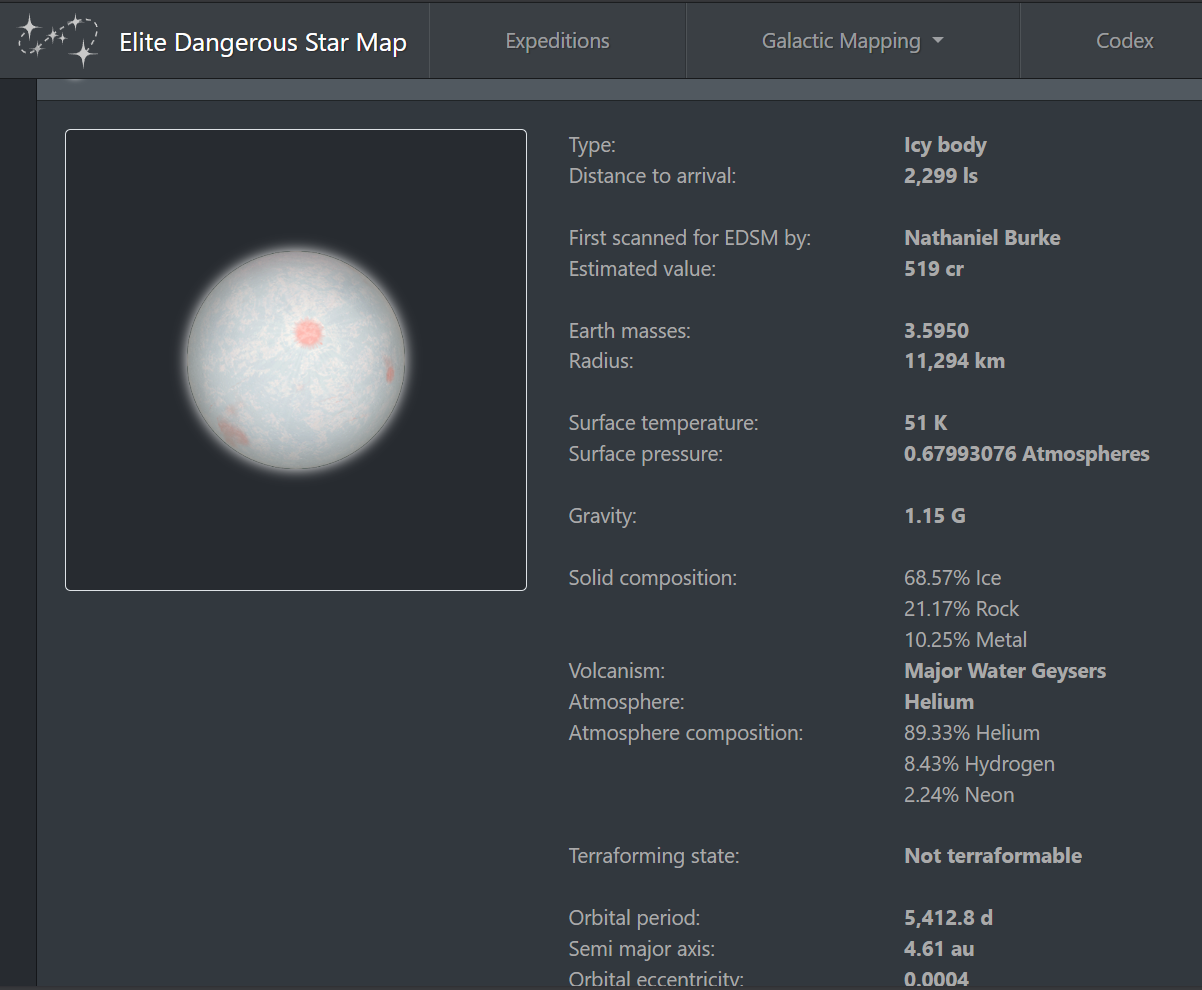This screenshot has width=1202, height=990.
Task: Click the 'Earth masses:' label
Action: pyautogui.click(x=630, y=331)
